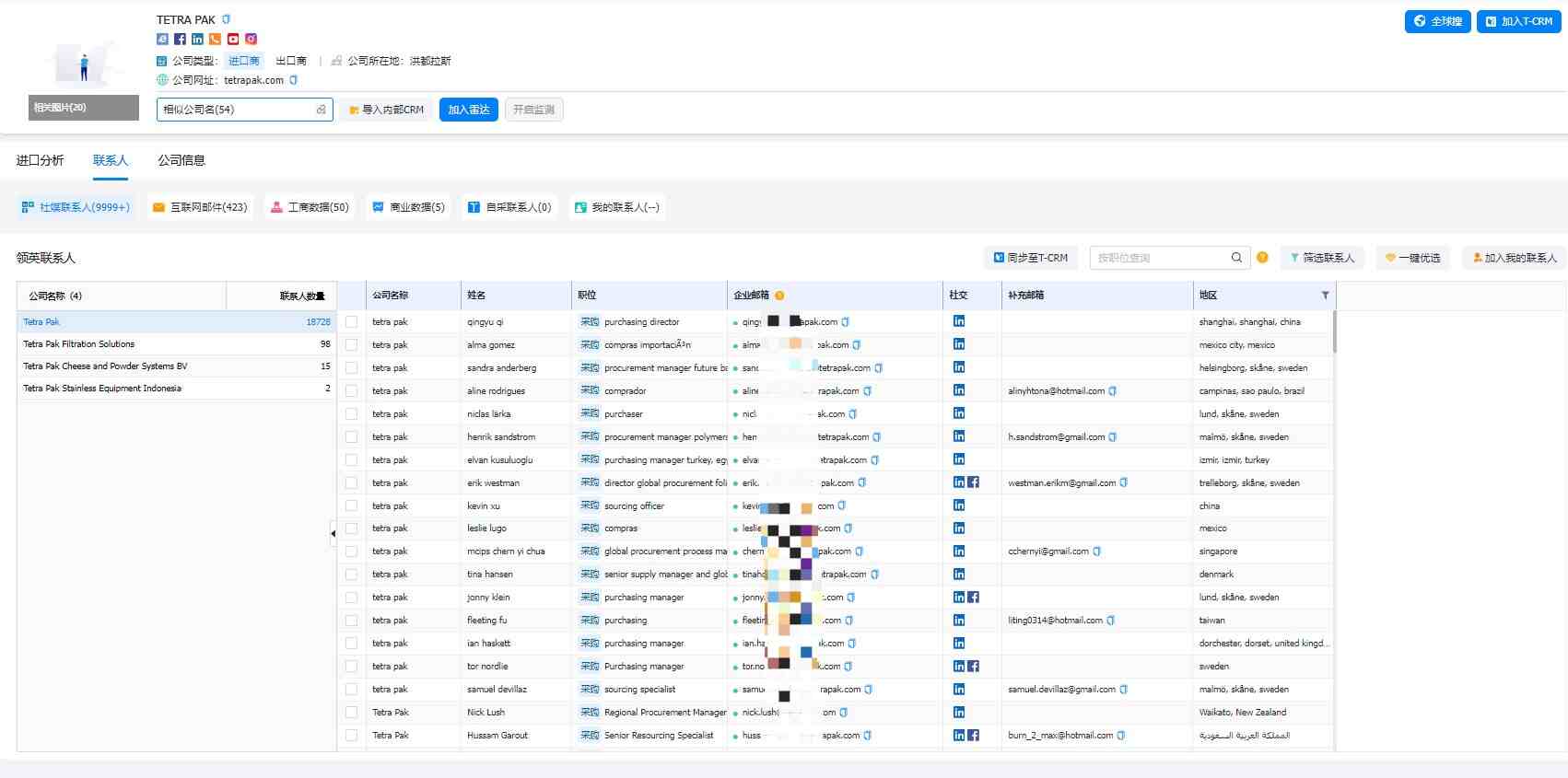Click the 加入T-CRM button
1568x778 pixels.
[x=1518, y=21]
